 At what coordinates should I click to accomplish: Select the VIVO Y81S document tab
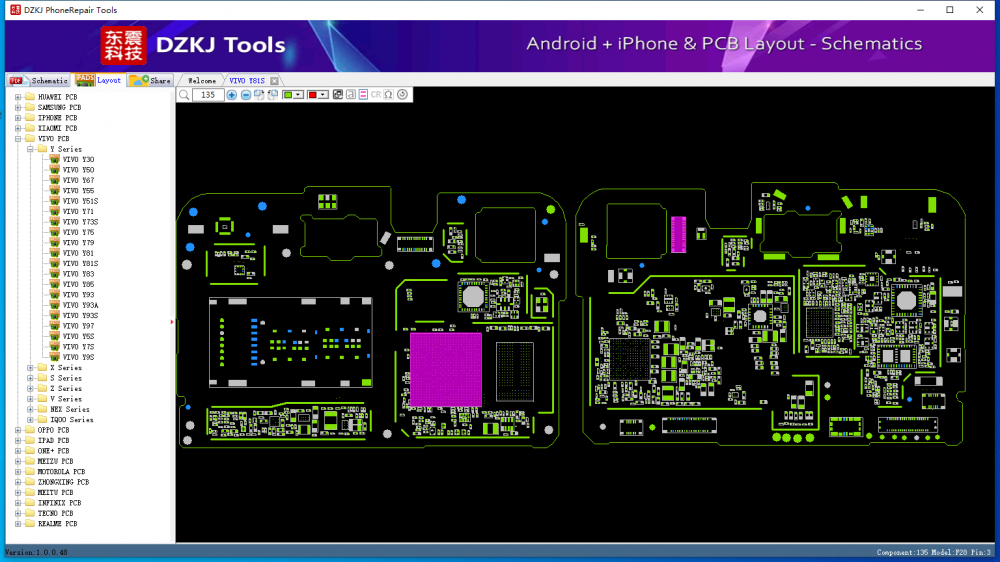[x=247, y=81]
